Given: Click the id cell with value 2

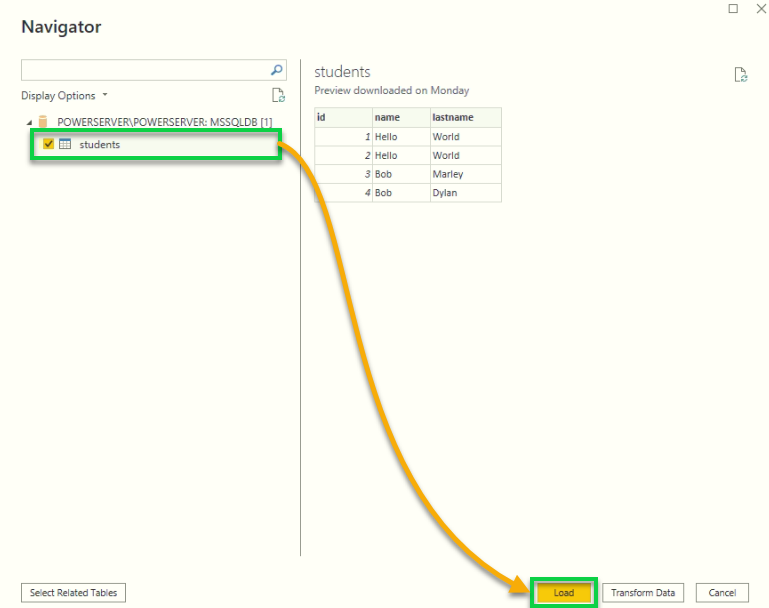Looking at the screenshot, I should (x=343, y=155).
